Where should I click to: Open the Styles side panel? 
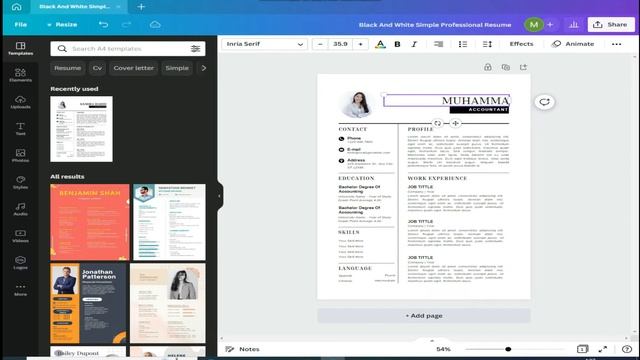(x=20, y=182)
